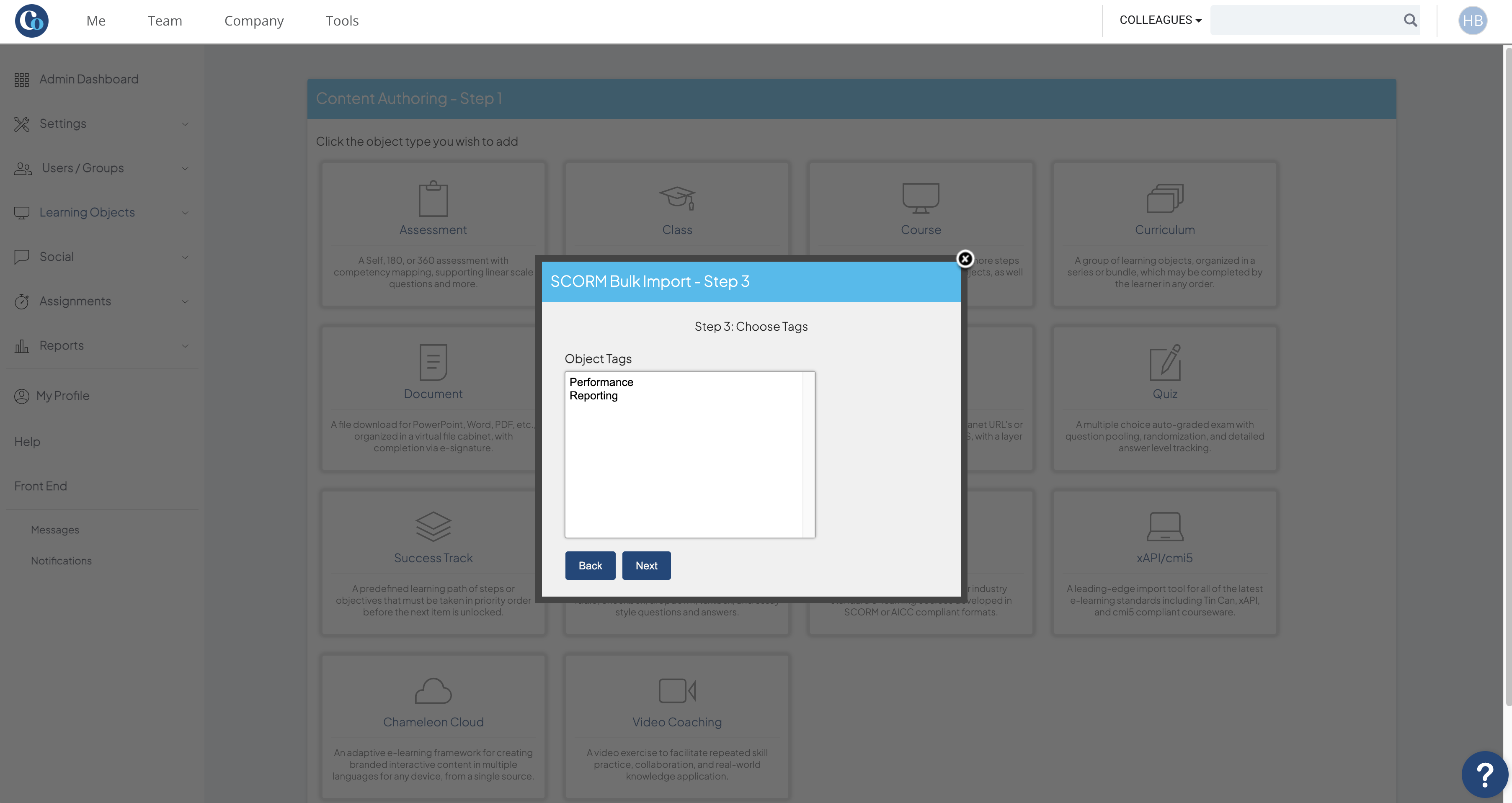Open the Me menu
This screenshot has width=1512, height=803.
pyautogui.click(x=95, y=21)
